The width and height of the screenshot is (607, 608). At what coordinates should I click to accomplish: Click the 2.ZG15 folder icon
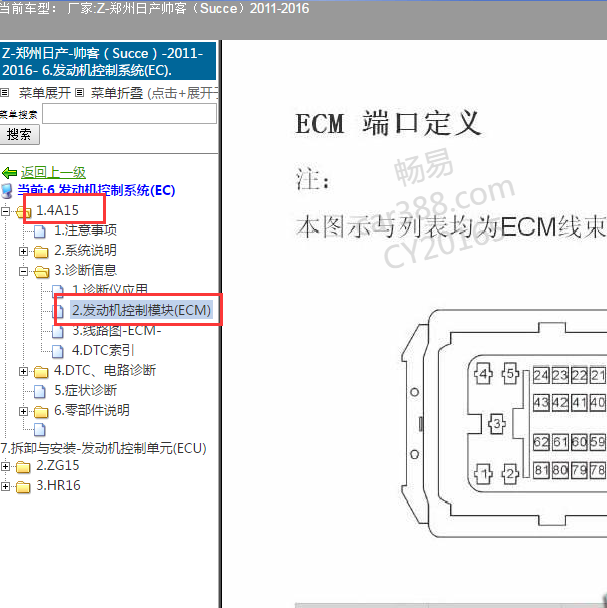pyautogui.click(x=23, y=467)
